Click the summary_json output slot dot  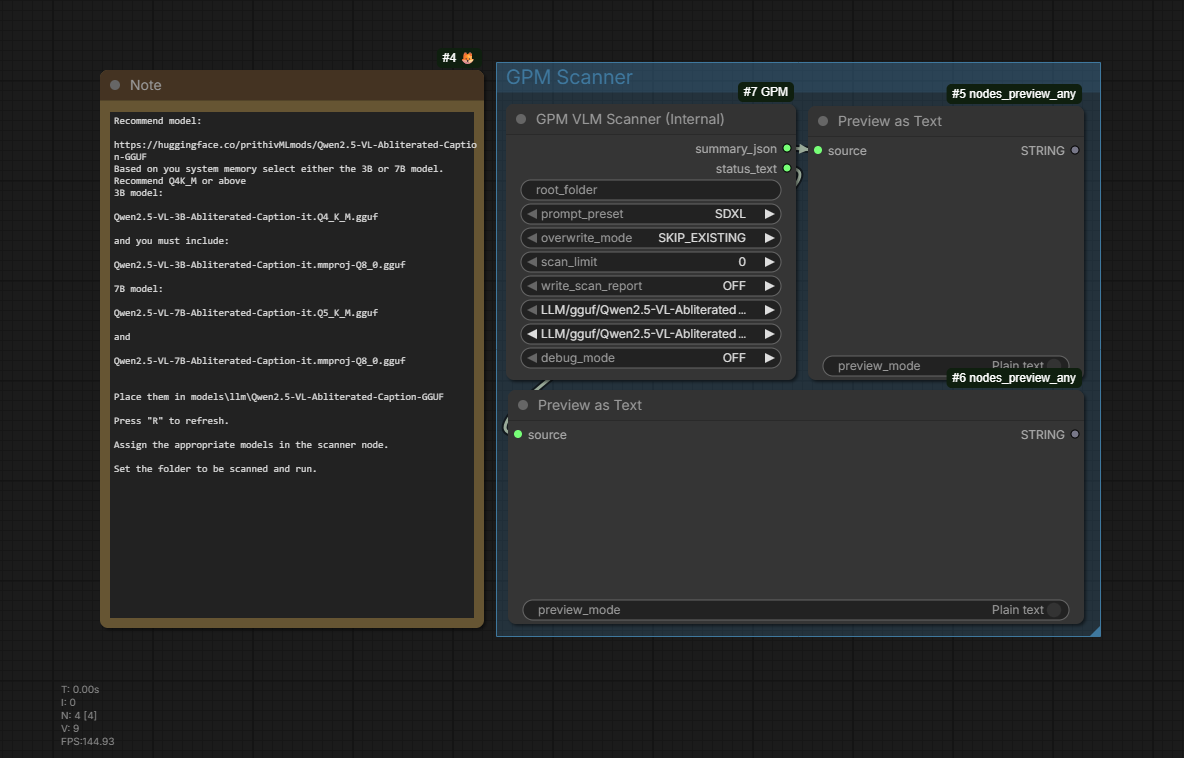(x=787, y=149)
